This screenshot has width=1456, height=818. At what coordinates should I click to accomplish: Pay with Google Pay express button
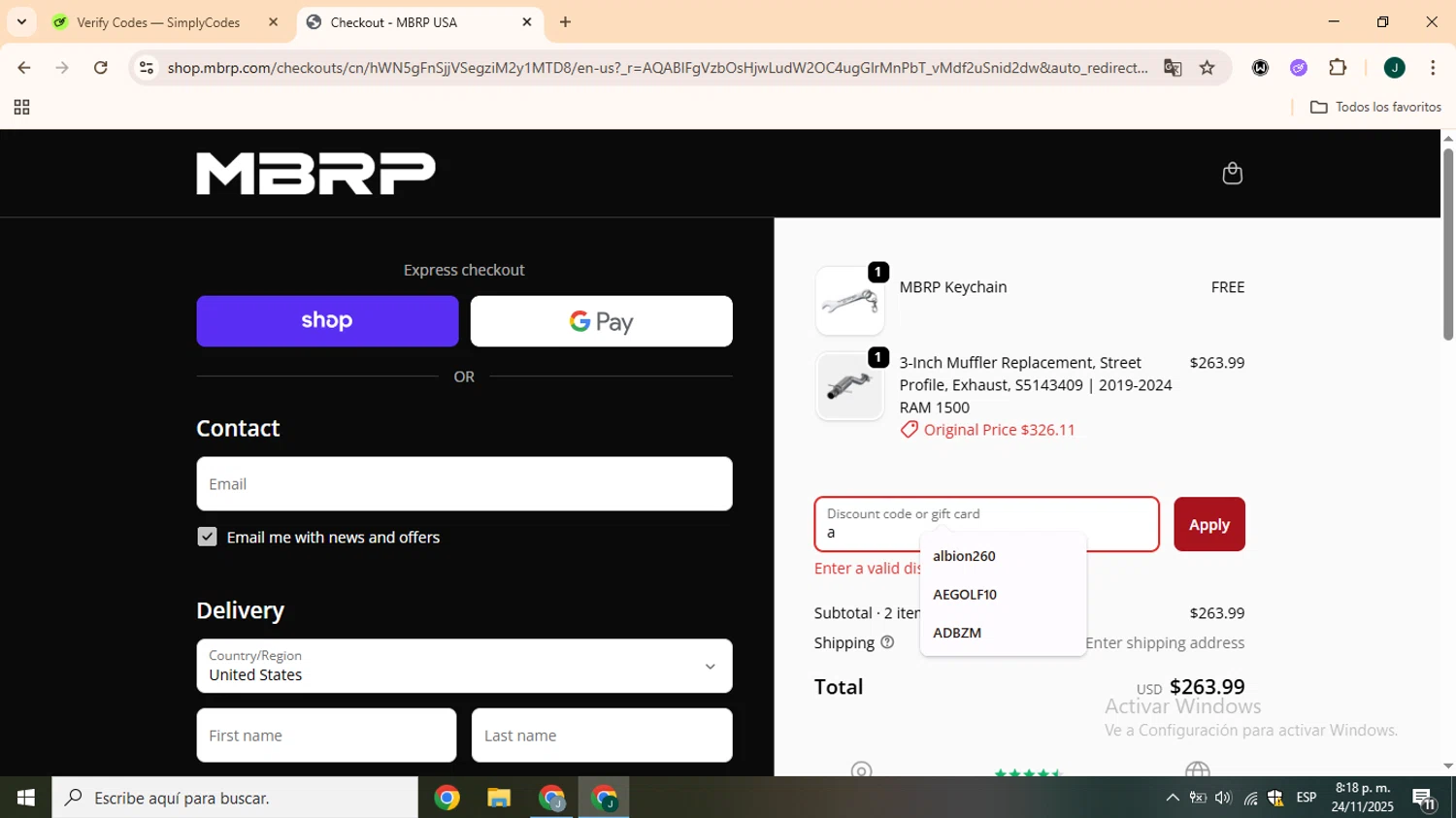(x=602, y=321)
